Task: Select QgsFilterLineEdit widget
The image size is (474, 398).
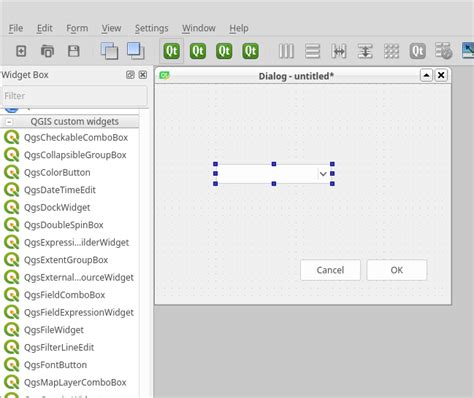Action: click(69, 348)
